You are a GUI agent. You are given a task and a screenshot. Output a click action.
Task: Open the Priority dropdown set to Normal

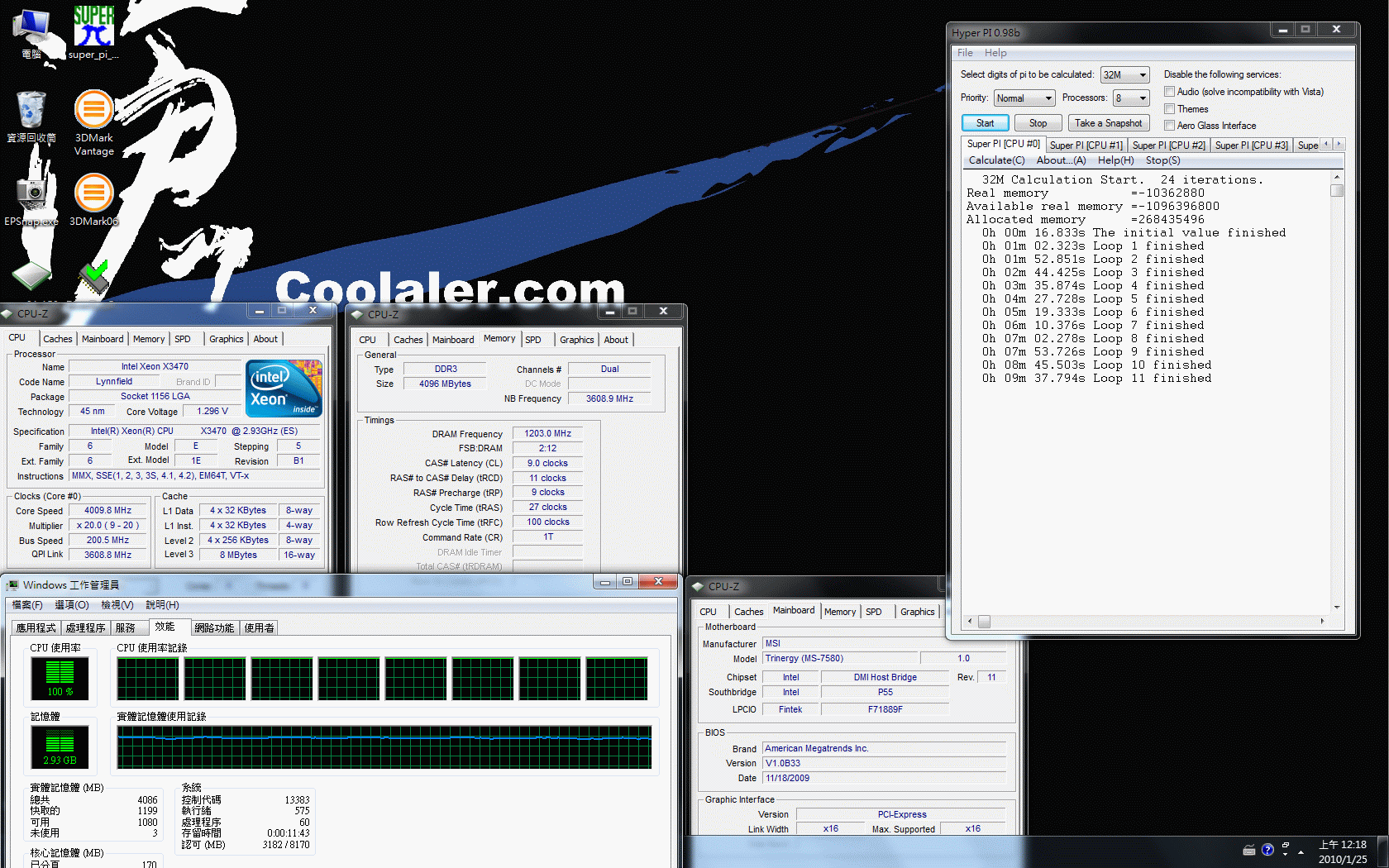1024,98
